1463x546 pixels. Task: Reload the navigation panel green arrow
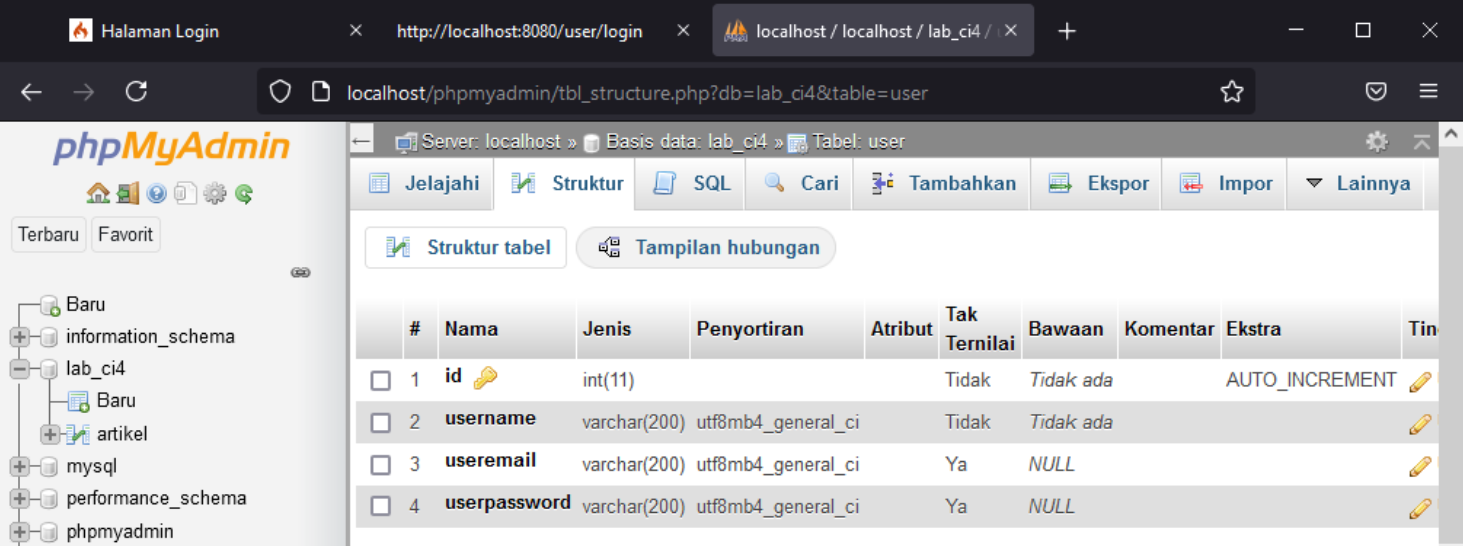[x=244, y=194]
